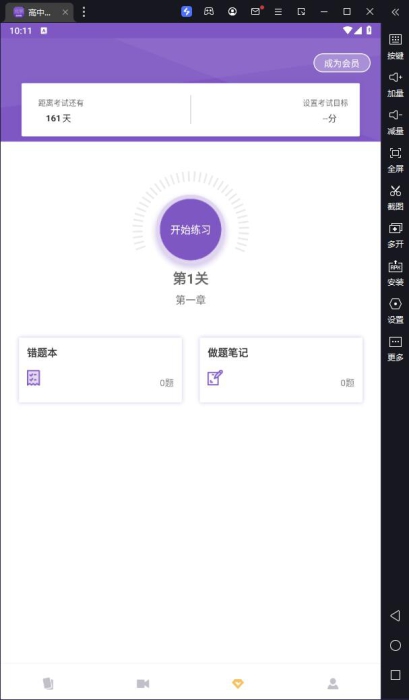Click the Android recent apps square button
The height and width of the screenshot is (700, 409).
click(395, 675)
